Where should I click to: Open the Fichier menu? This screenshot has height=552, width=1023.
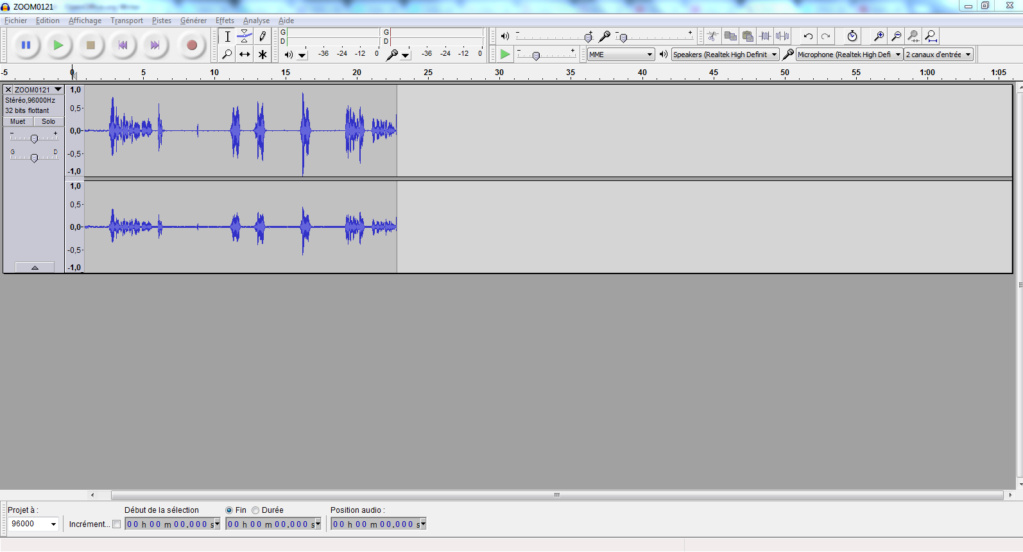coord(16,21)
